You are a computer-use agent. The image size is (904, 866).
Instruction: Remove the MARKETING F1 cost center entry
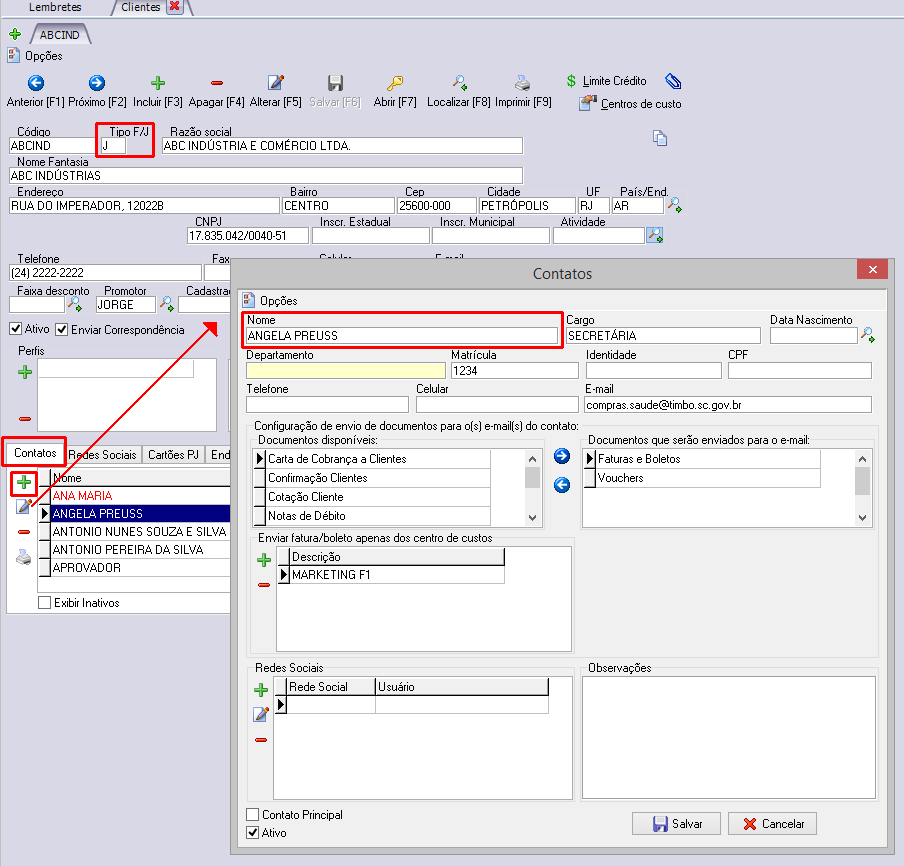pos(264,585)
